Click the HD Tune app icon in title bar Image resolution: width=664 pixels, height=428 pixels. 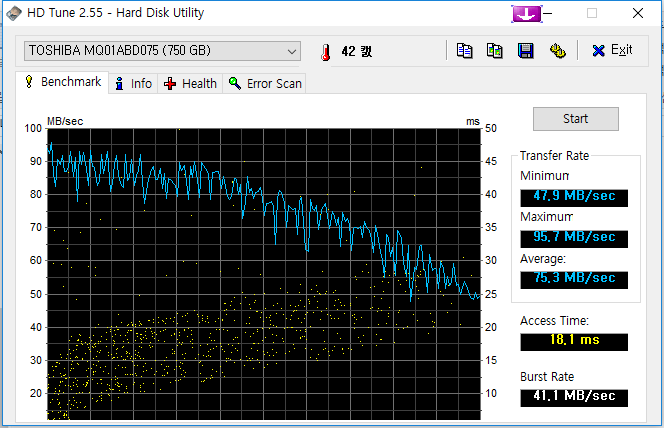point(14,13)
